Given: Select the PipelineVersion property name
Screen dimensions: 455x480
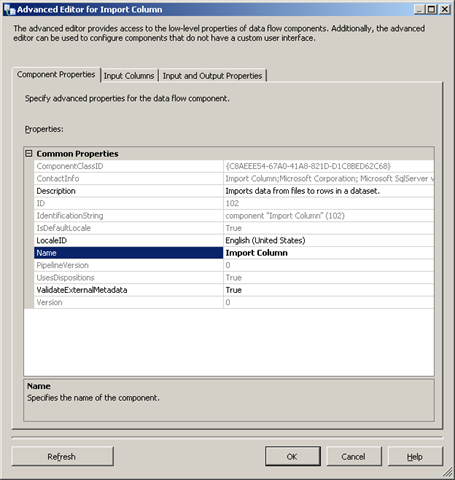Looking at the screenshot, I should pyautogui.click(x=62, y=265).
